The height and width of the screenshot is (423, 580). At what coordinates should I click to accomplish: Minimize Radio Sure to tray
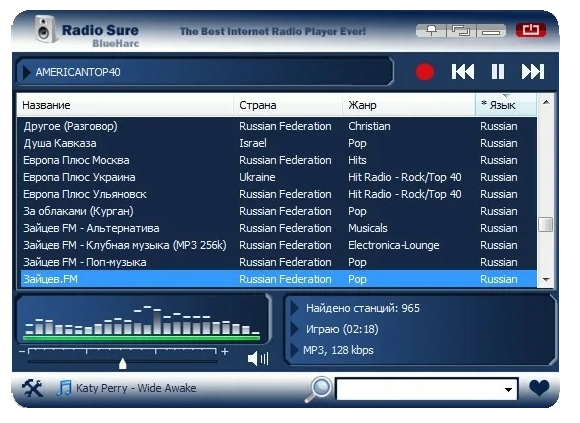[491, 30]
